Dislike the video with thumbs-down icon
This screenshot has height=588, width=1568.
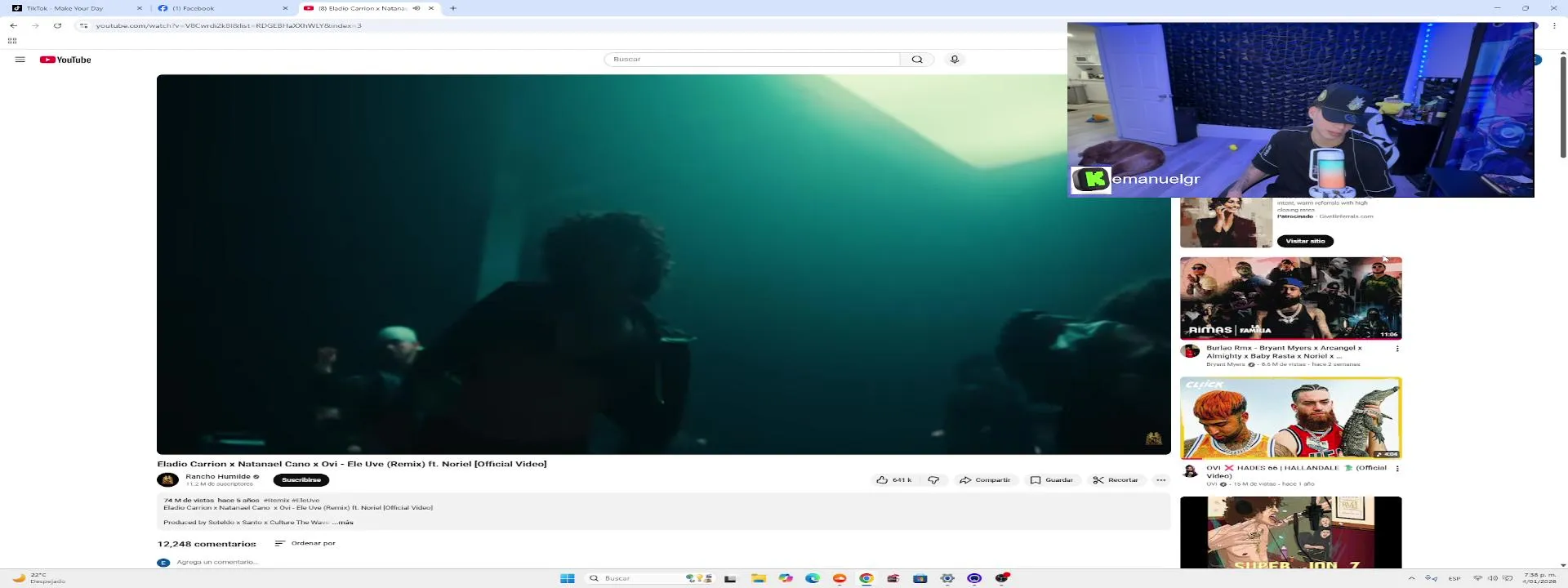coord(933,480)
